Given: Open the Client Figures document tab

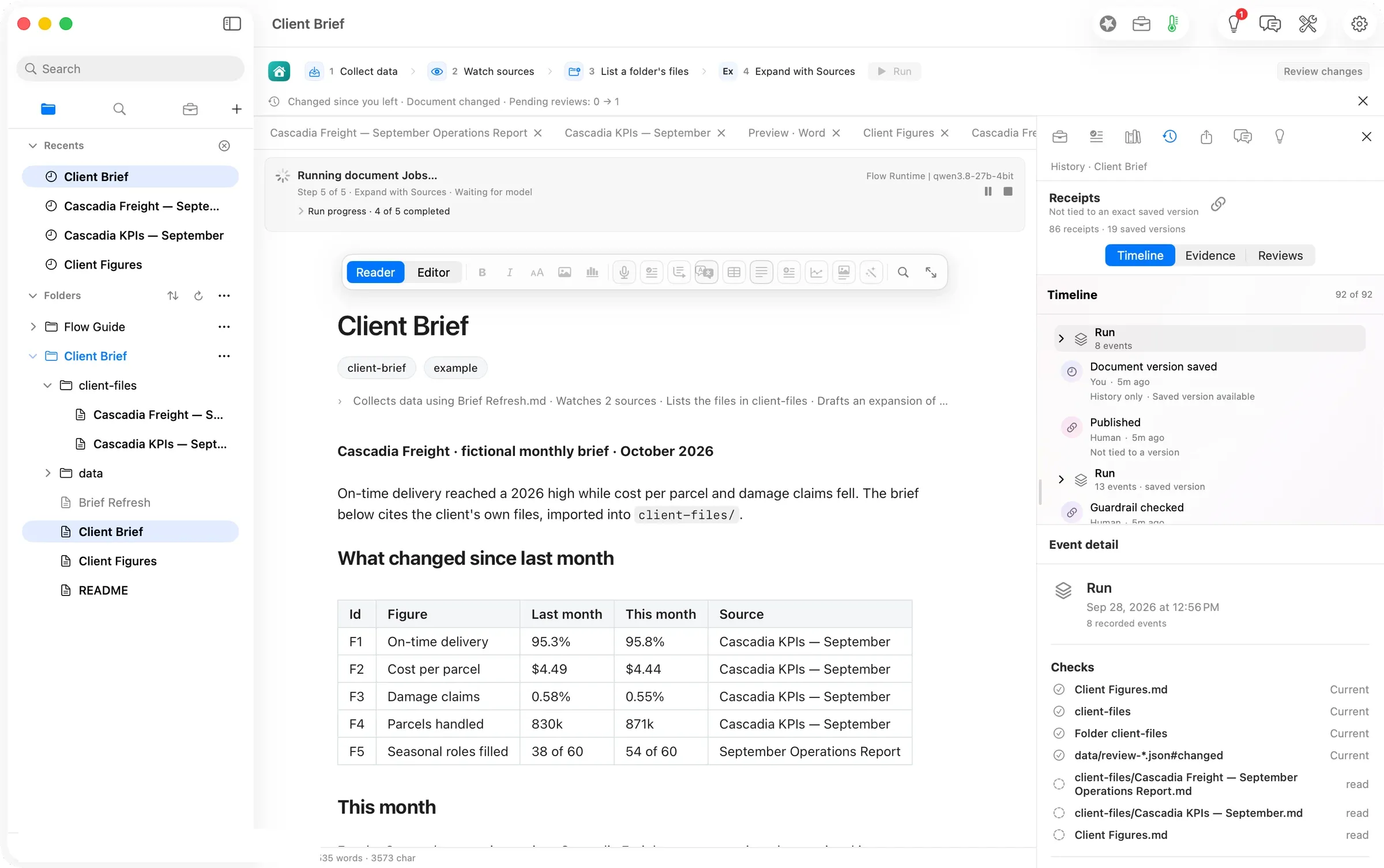Looking at the screenshot, I should click(x=898, y=133).
